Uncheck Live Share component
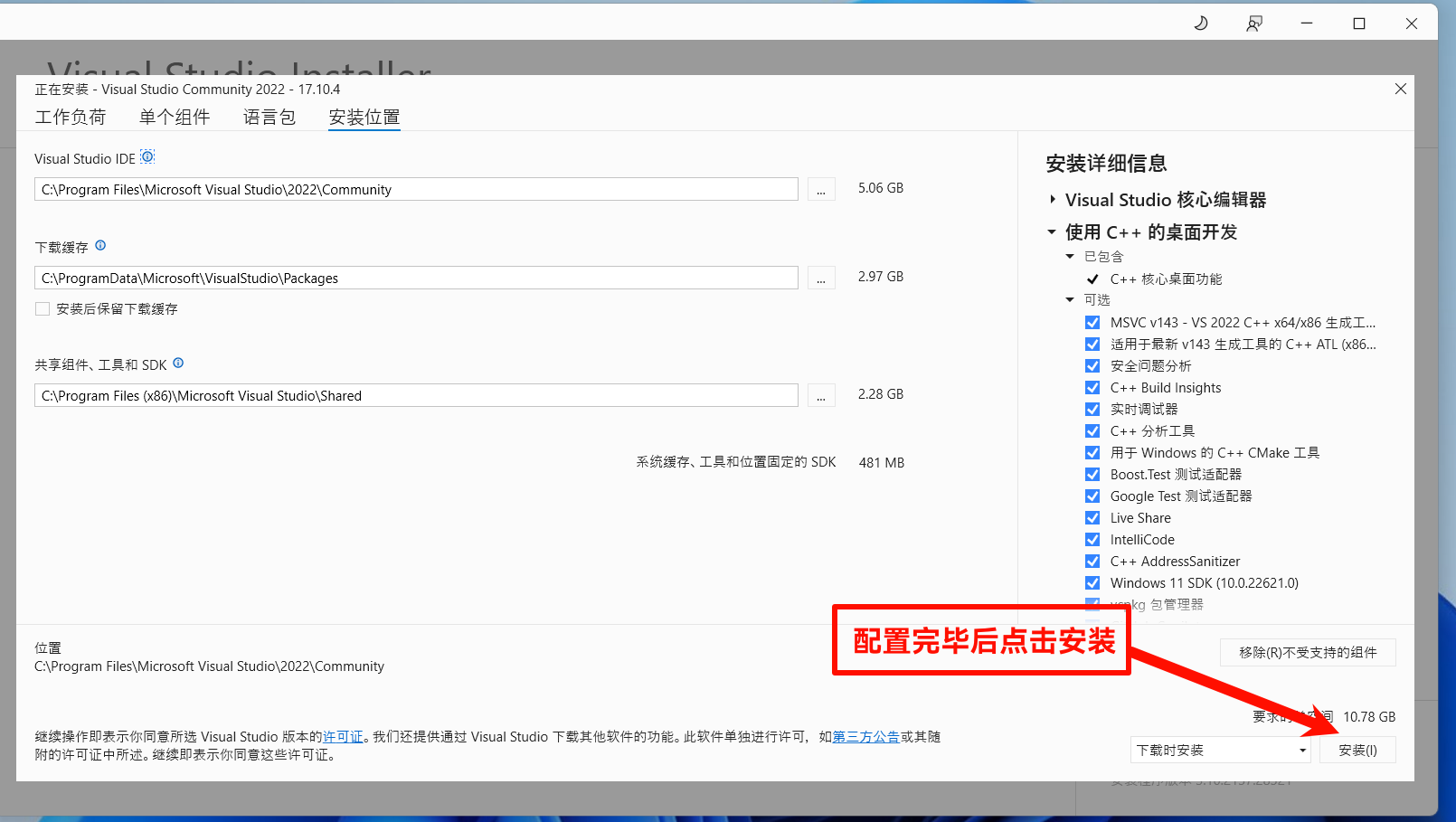Image resolution: width=1456 pixels, height=822 pixels. (1092, 518)
